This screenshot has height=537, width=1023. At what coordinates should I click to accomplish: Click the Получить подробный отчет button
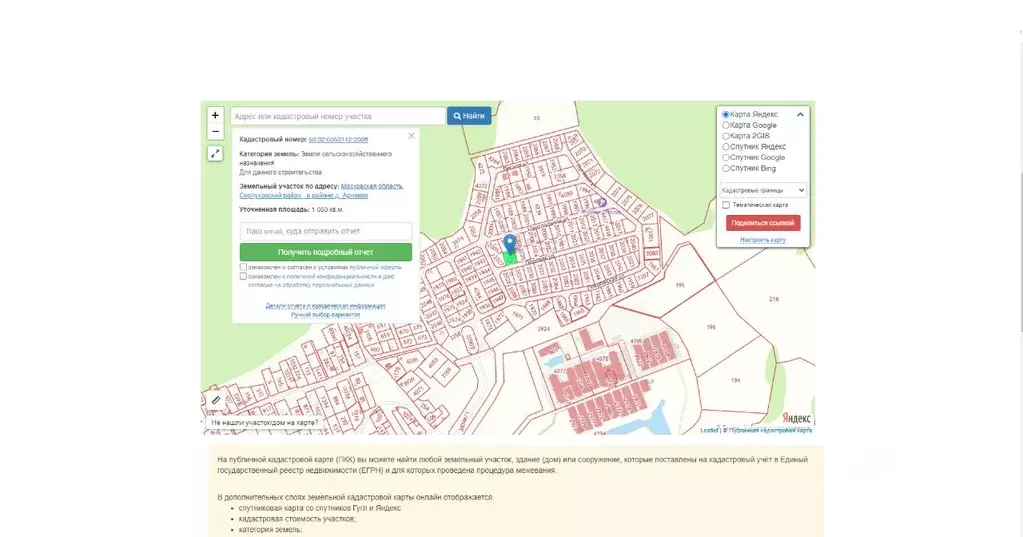point(326,252)
